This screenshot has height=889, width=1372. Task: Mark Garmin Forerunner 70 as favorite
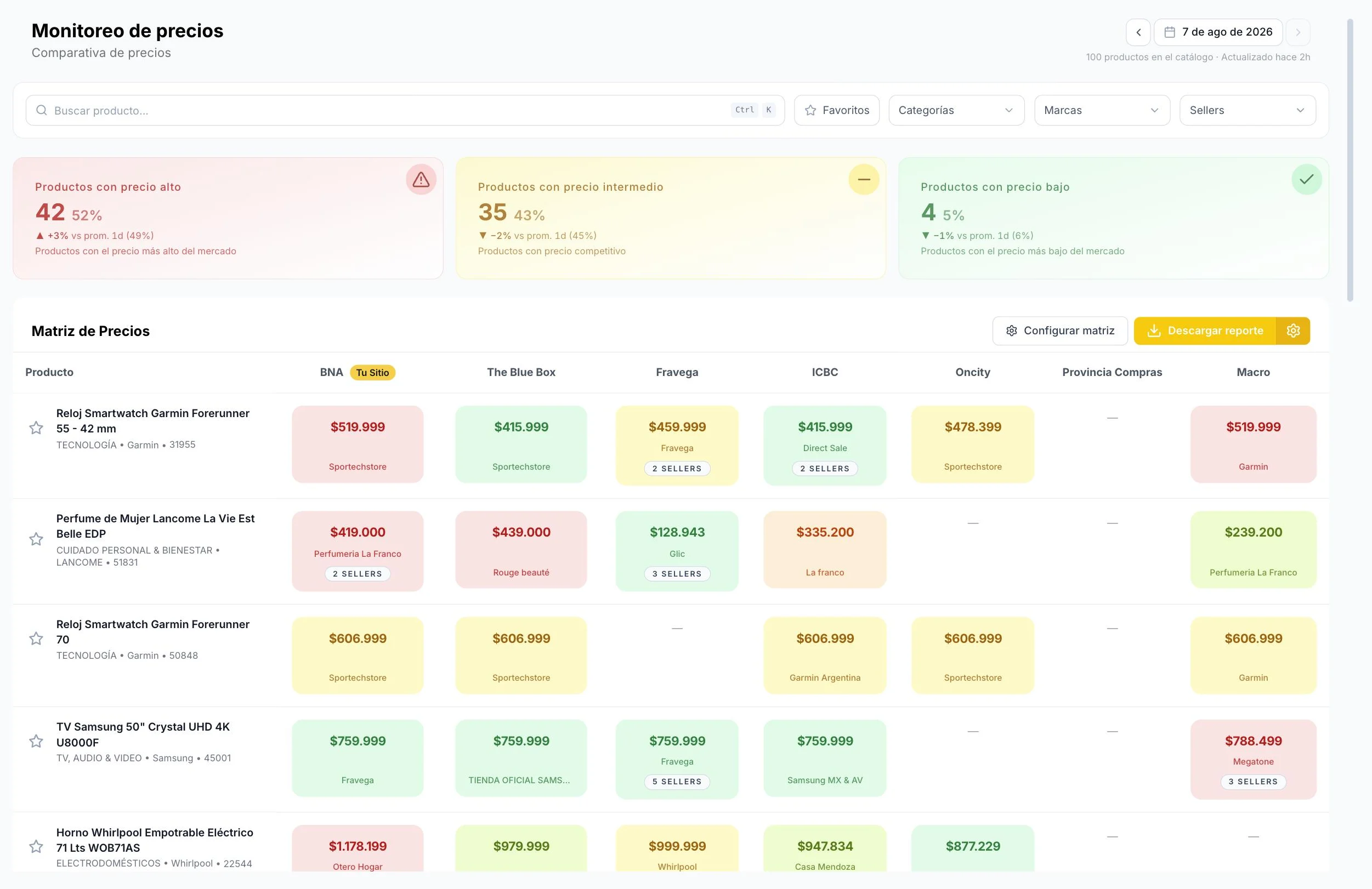(36, 639)
